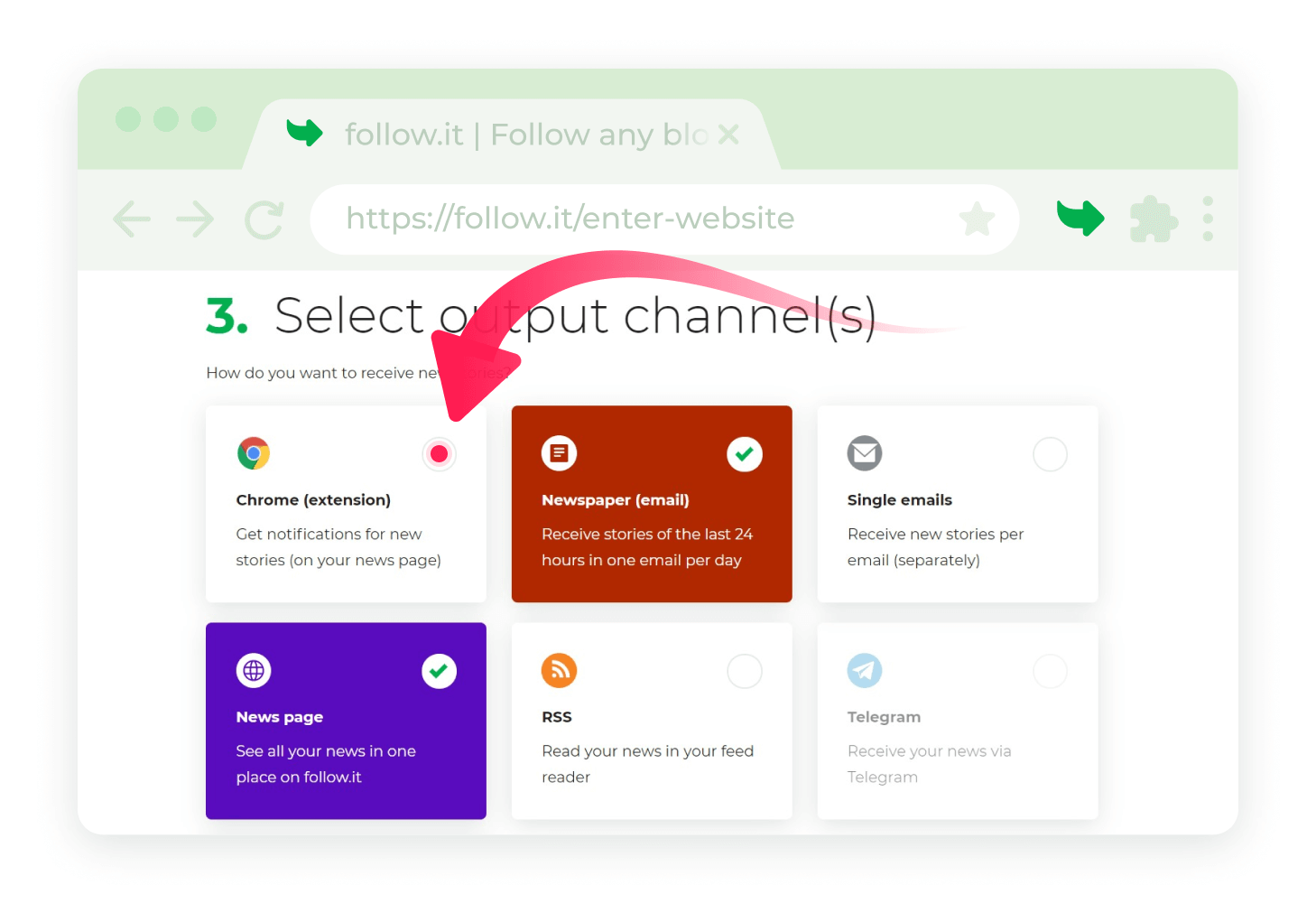Select the follow.it browser tab

pos(512,135)
